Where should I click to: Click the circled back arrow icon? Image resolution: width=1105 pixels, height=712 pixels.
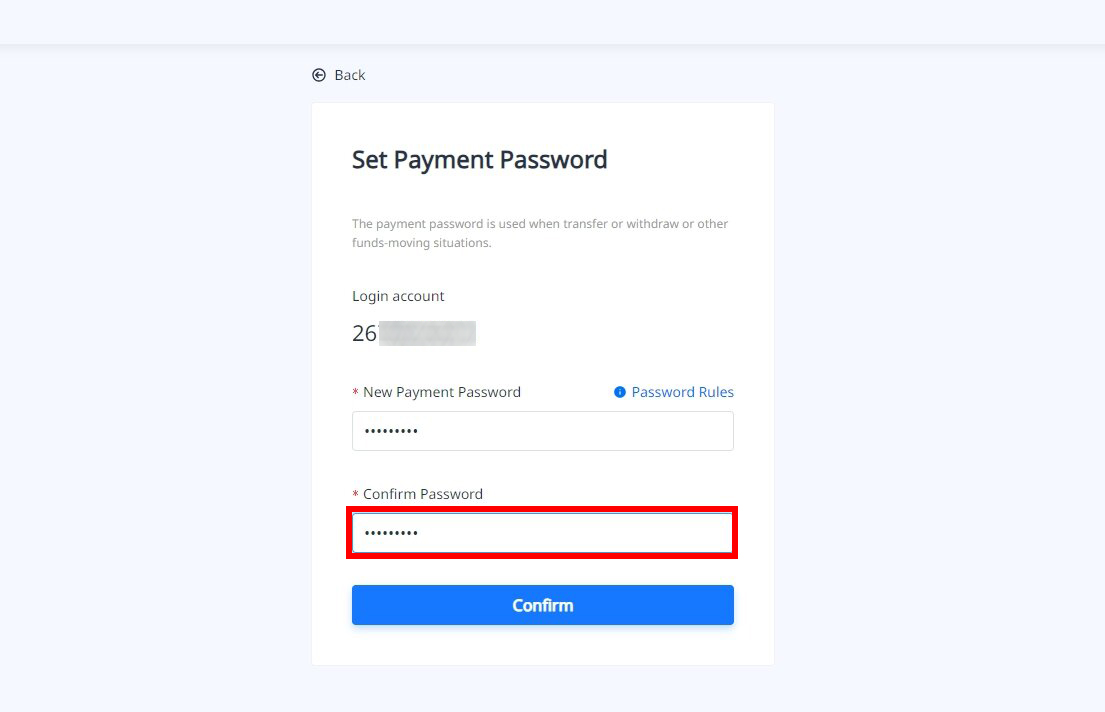click(319, 75)
